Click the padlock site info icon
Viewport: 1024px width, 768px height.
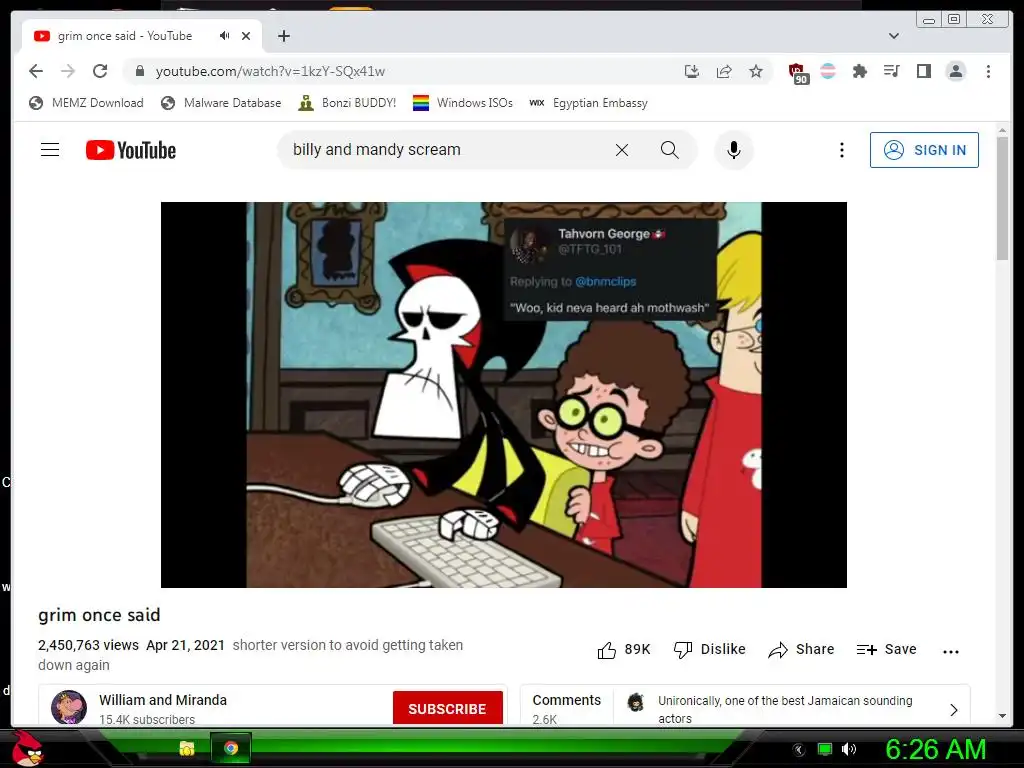pos(140,71)
